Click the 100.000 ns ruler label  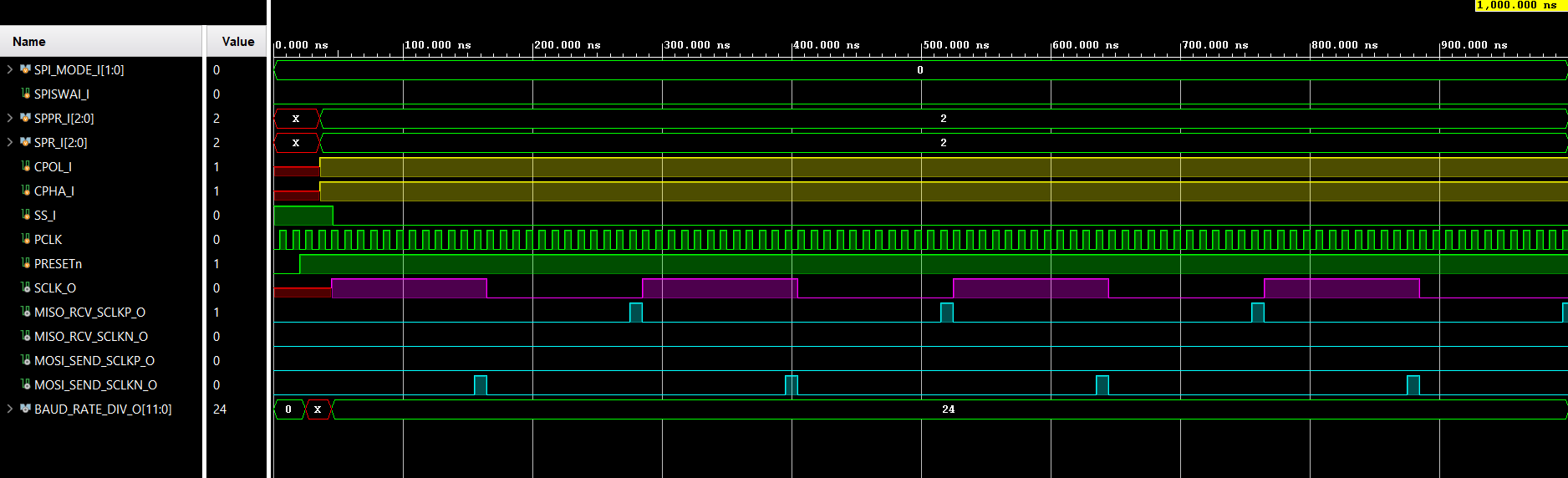tap(438, 45)
